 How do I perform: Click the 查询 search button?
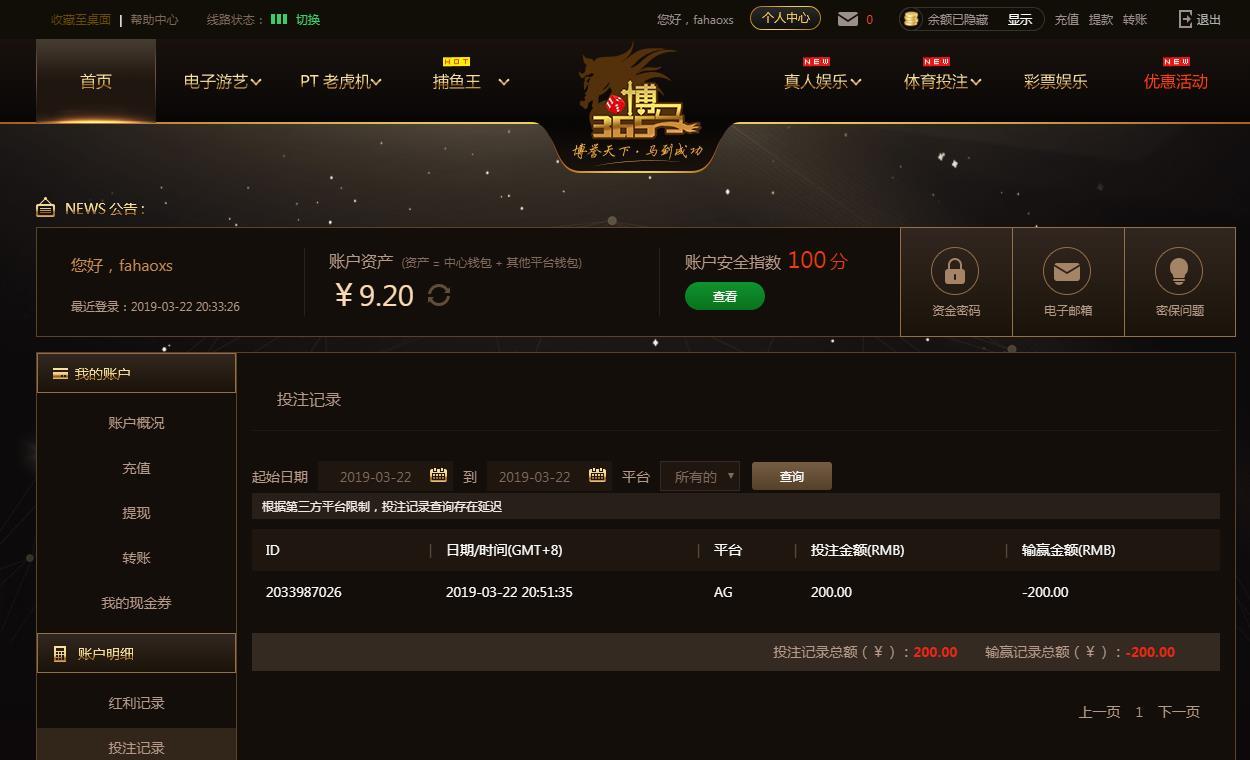pyautogui.click(x=792, y=476)
